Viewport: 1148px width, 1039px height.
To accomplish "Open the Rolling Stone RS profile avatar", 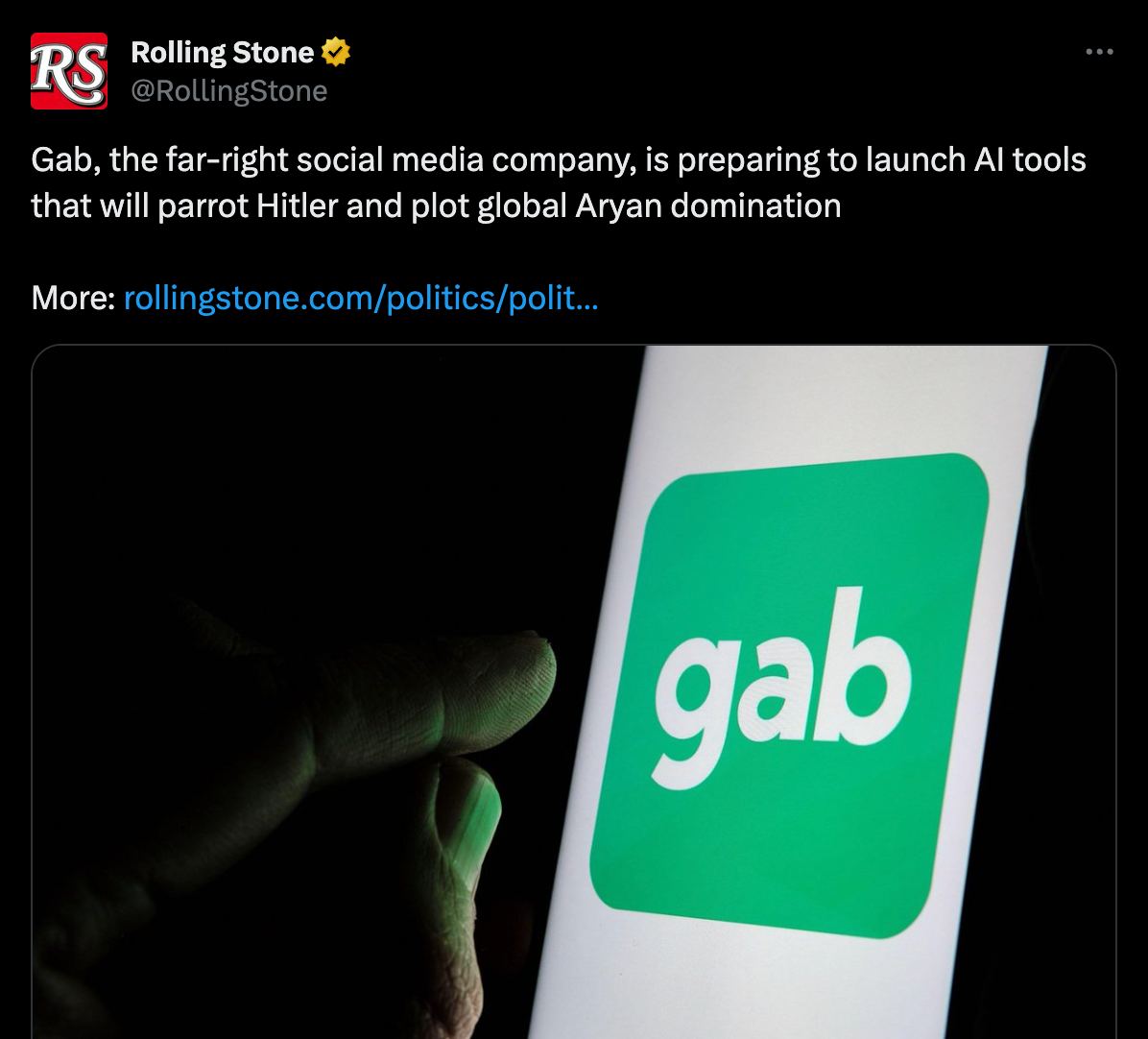I will (69, 71).
